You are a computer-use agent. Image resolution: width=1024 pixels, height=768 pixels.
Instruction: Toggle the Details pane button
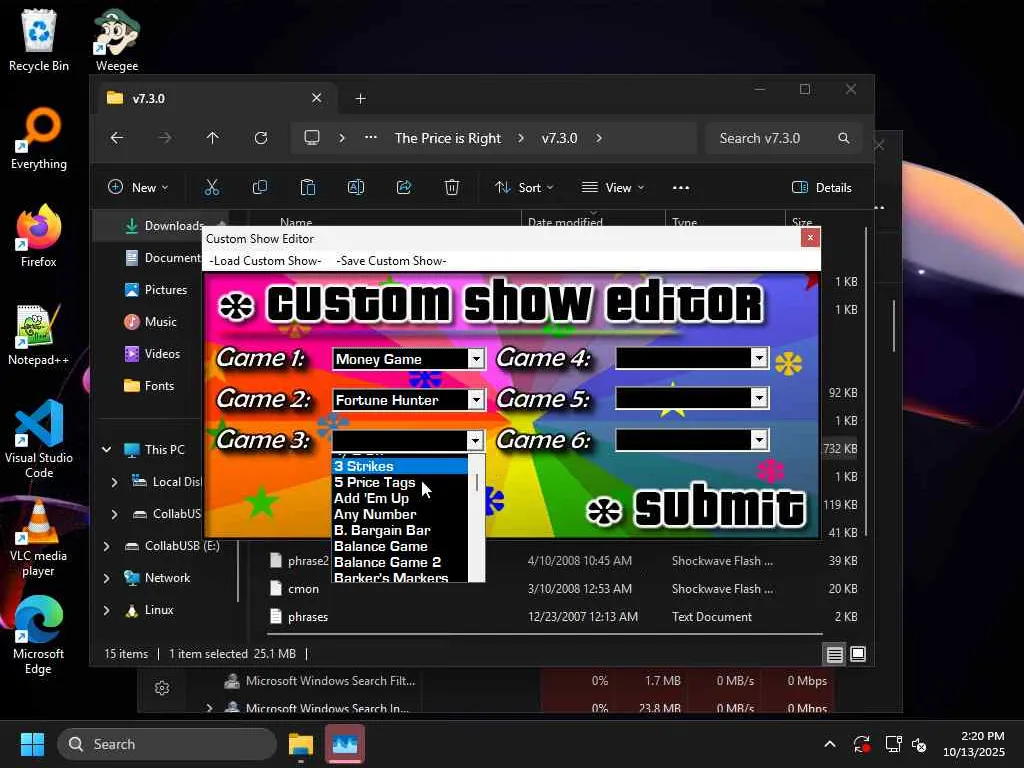(x=822, y=187)
